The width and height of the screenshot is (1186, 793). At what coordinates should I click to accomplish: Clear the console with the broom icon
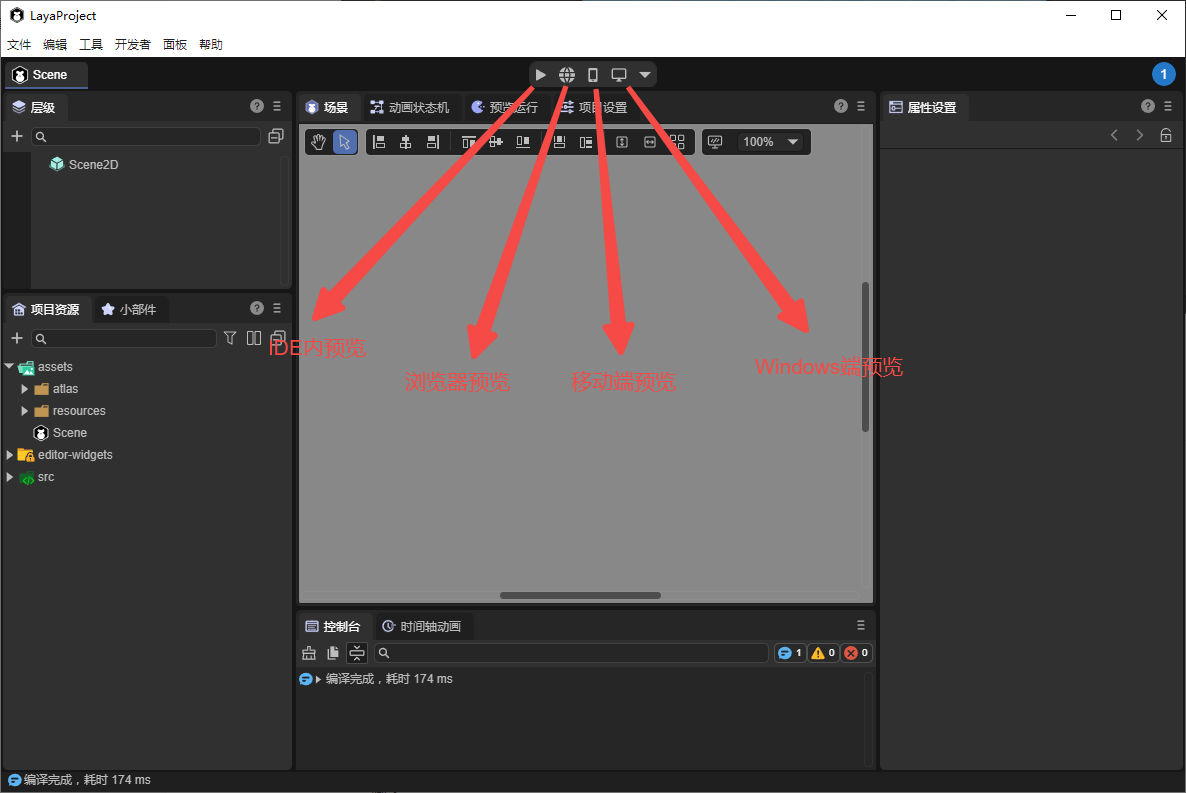pyautogui.click(x=308, y=653)
